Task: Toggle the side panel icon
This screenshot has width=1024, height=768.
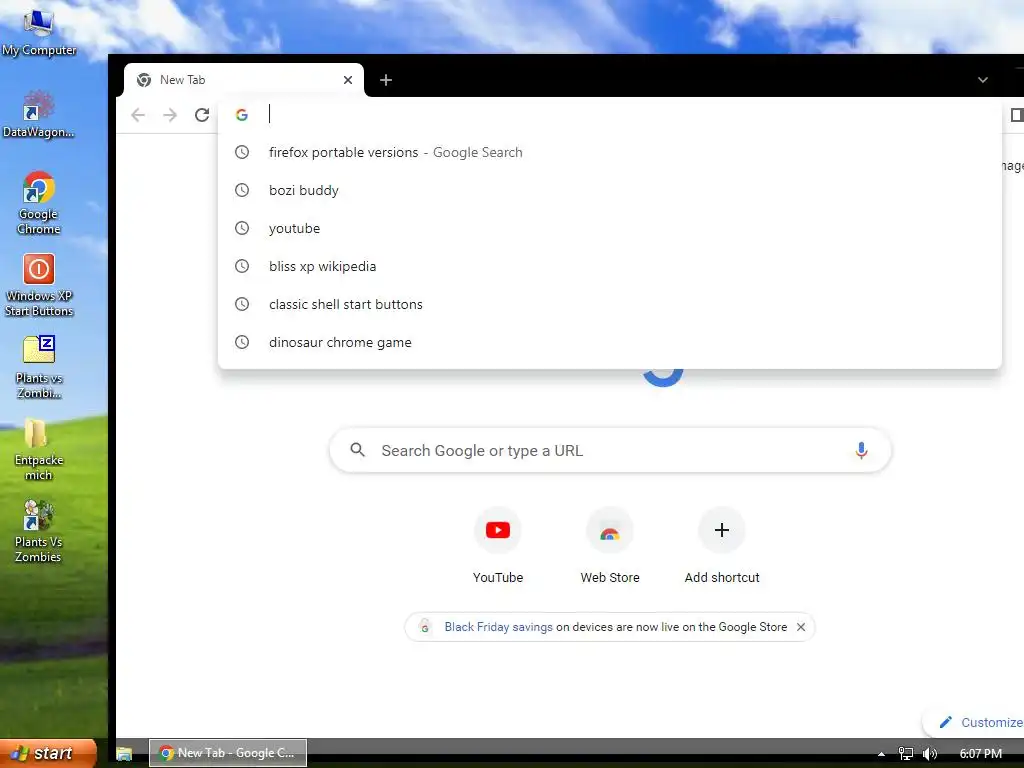Action: coord(1016,115)
